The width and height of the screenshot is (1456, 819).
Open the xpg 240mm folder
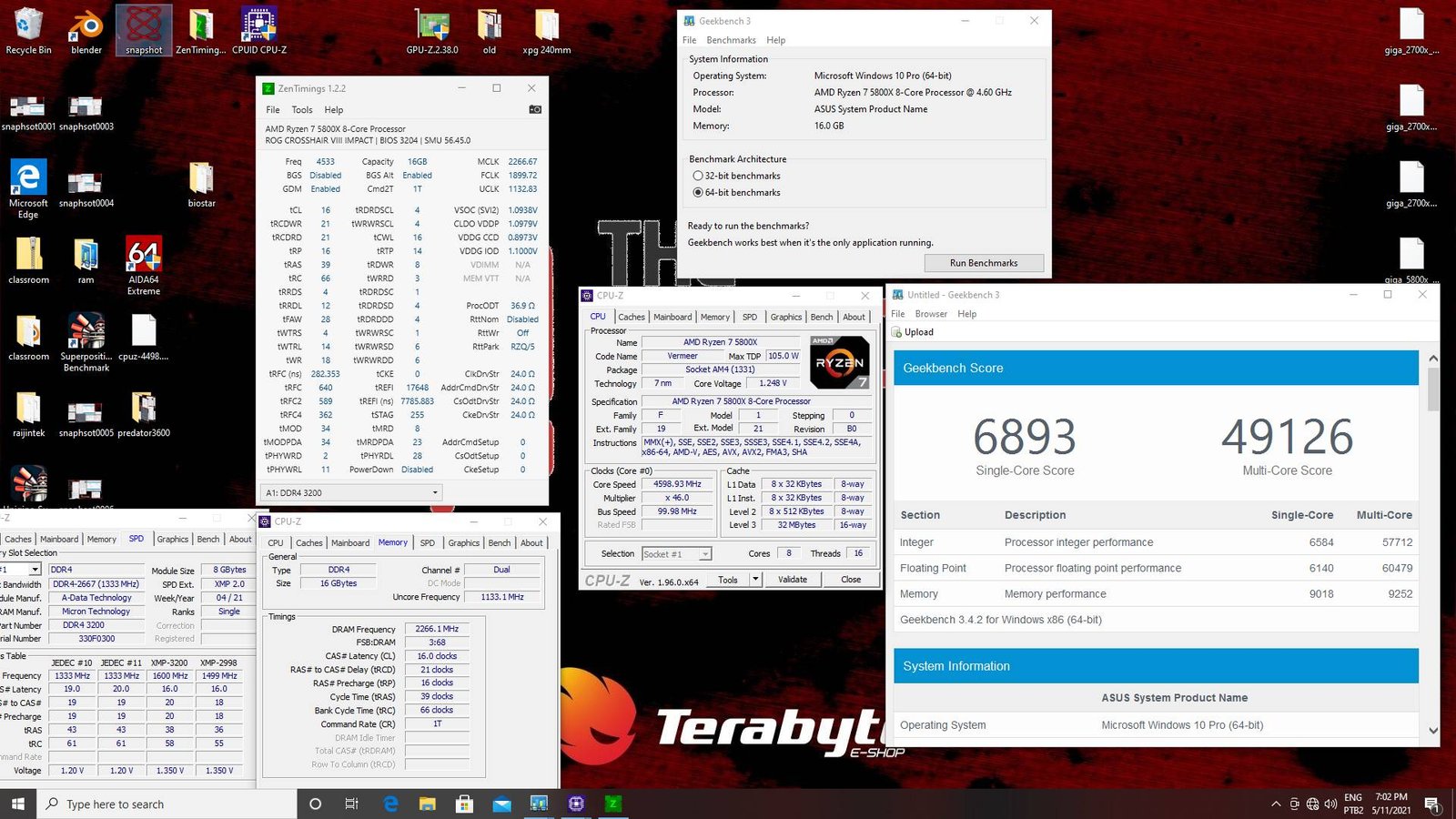(547, 32)
